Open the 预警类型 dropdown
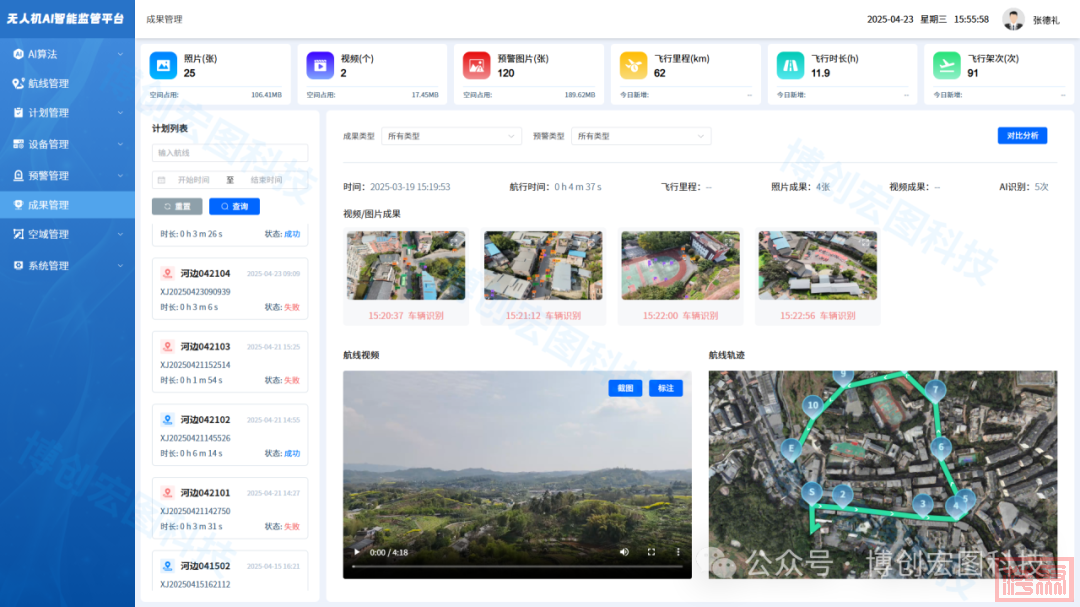This screenshot has width=1080, height=607. click(640, 136)
